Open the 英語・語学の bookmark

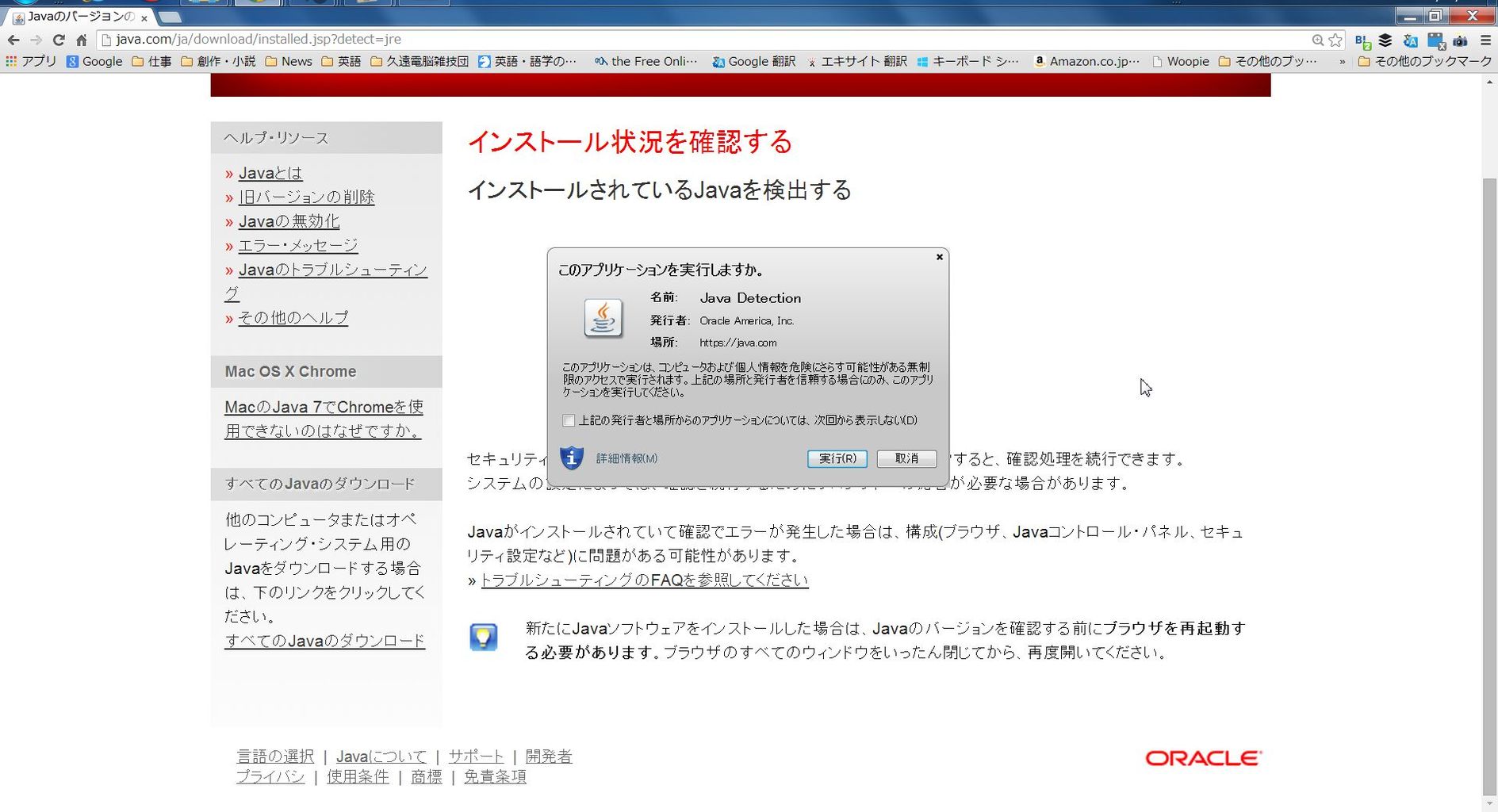527,61
